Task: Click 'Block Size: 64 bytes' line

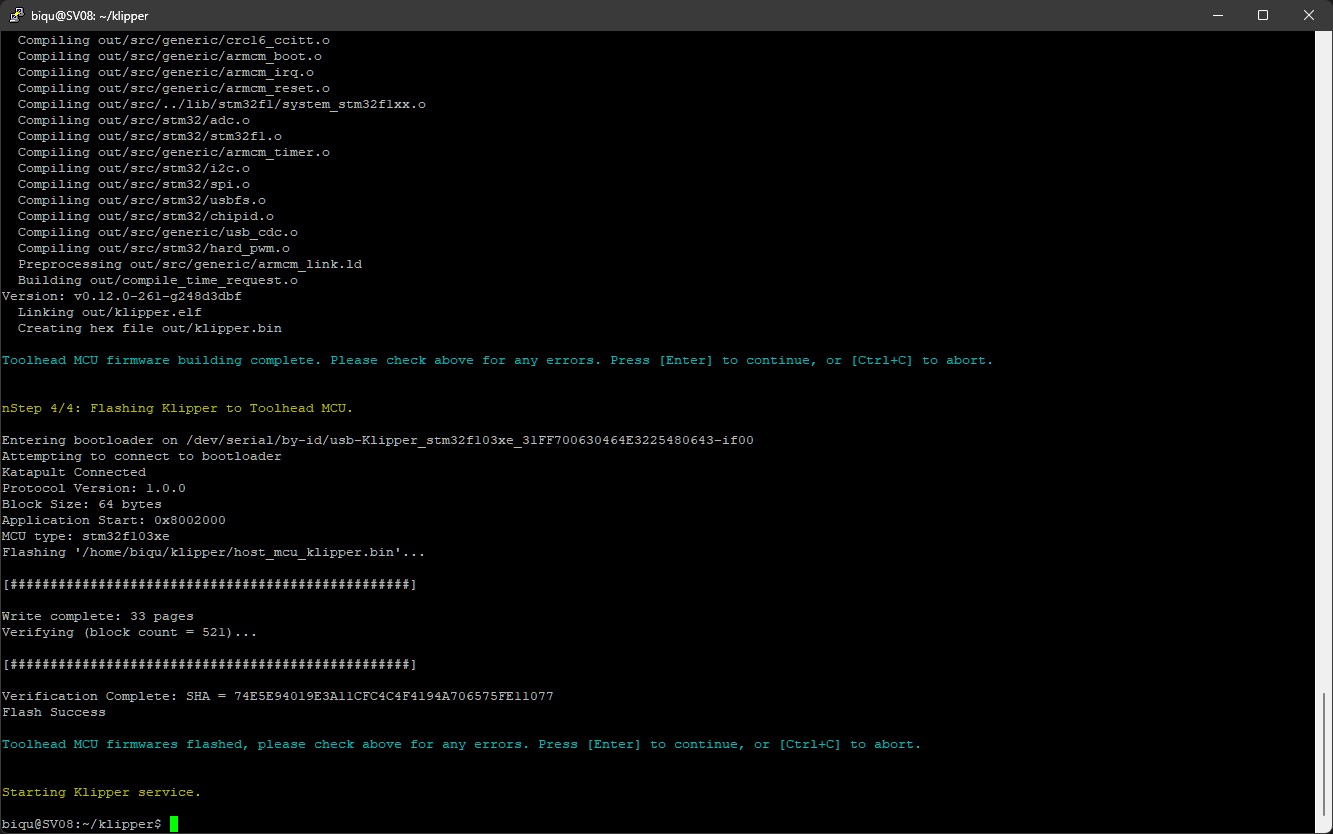Action: [81, 504]
